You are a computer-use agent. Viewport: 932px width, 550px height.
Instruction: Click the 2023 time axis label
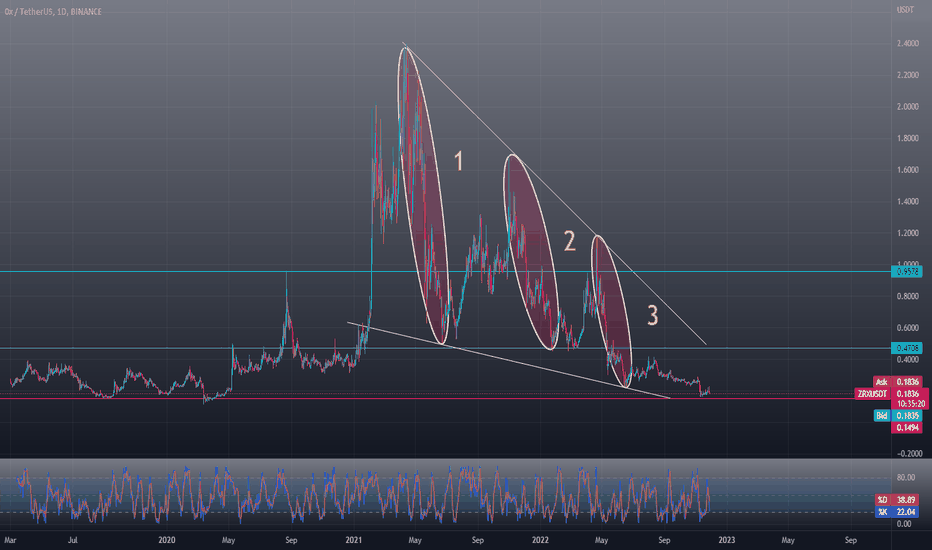726,540
